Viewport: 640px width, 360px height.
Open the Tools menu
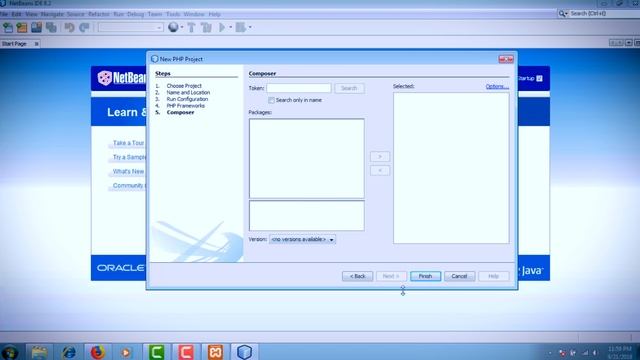pos(173,14)
